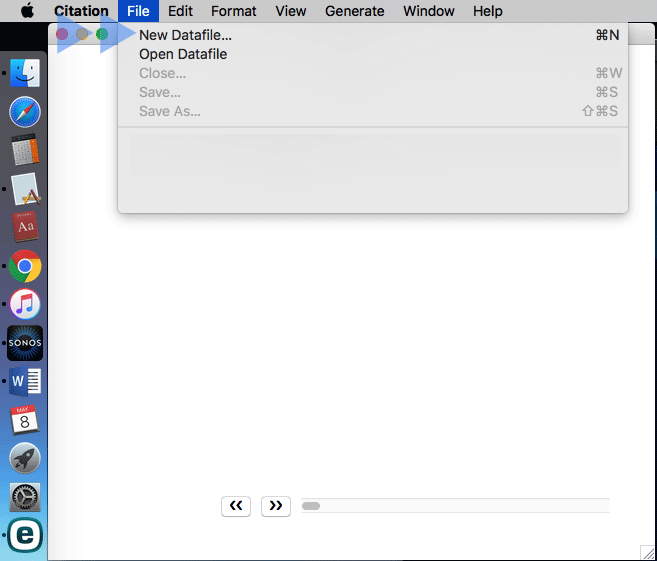
Task: Open System Preferences gear in dock
Action: (x=25, y=496)
